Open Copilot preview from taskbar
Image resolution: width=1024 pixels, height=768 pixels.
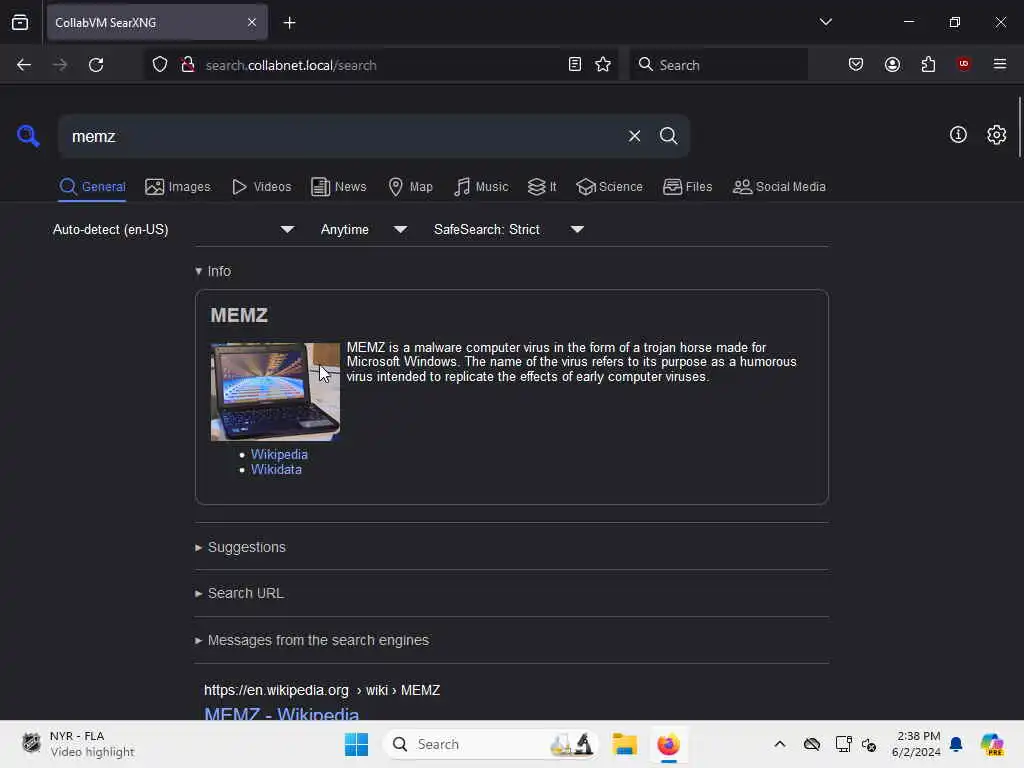tap(992, 744)
